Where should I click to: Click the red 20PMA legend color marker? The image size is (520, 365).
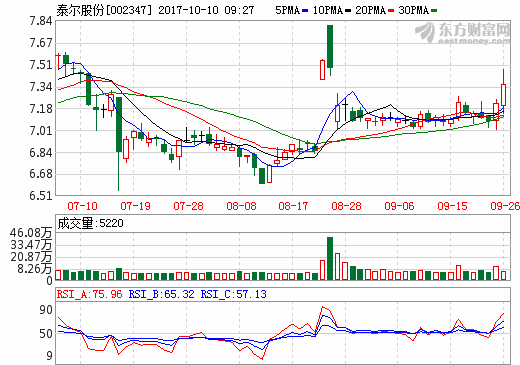(391, 11)
